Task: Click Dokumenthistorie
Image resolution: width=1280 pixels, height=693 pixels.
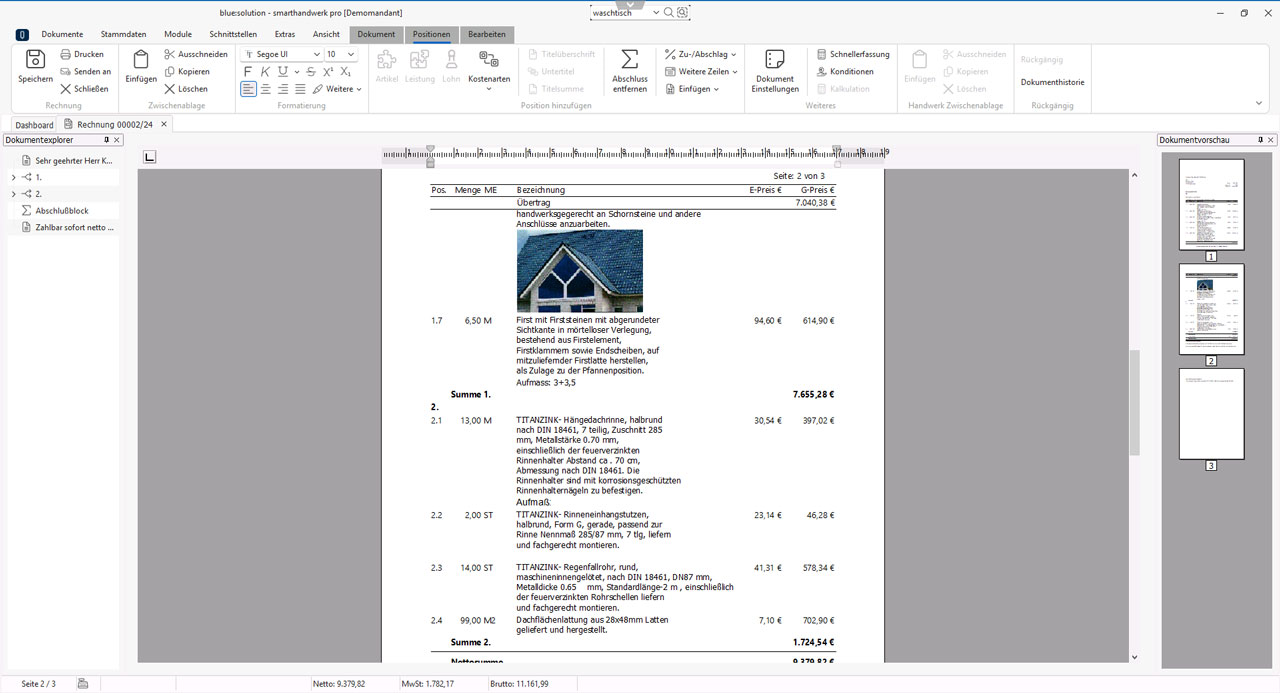Action: [x=1052, y=82]
